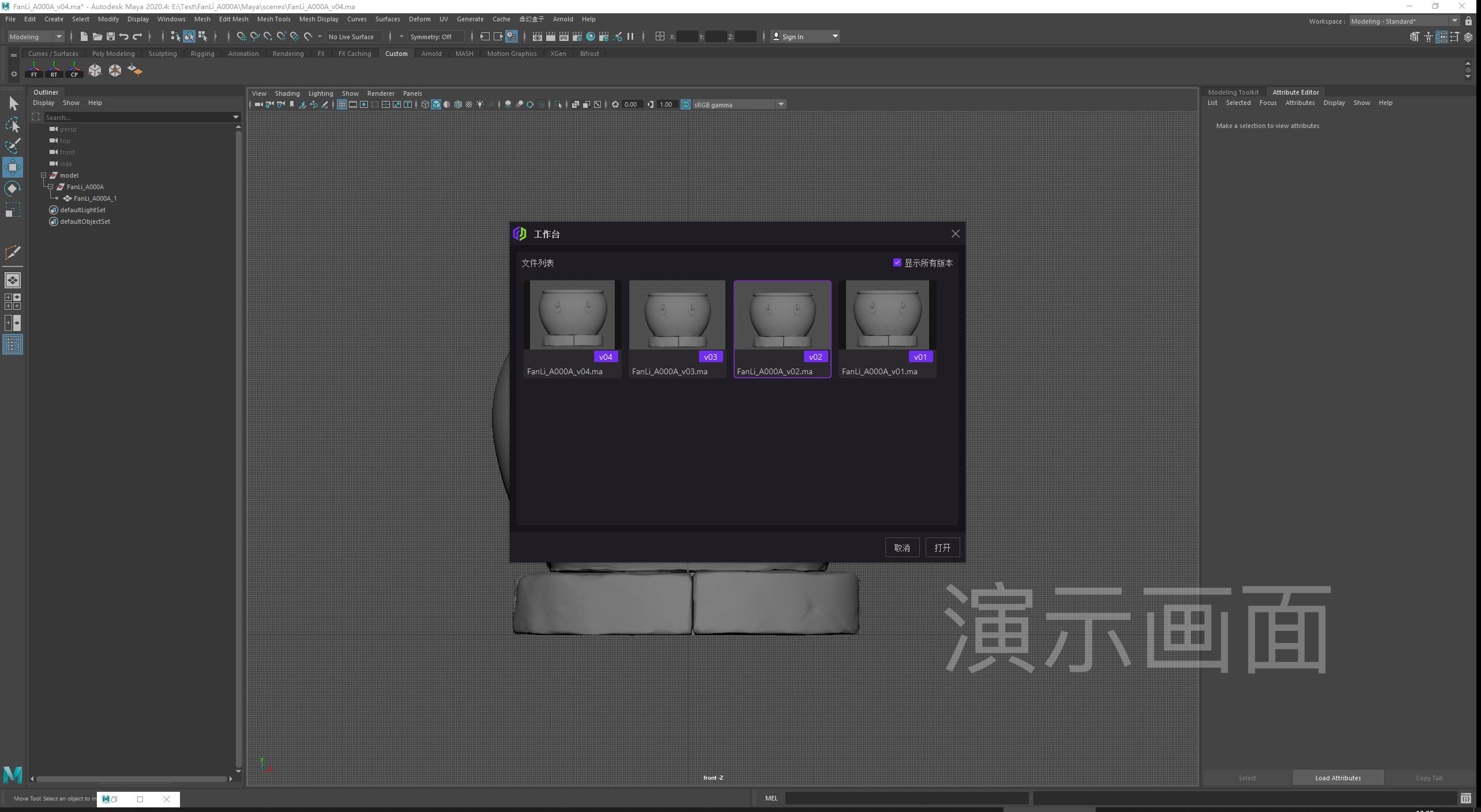Click the CP custom shelf icon
This screenshot has width=1481, height=812.
[x=74, y=70]
